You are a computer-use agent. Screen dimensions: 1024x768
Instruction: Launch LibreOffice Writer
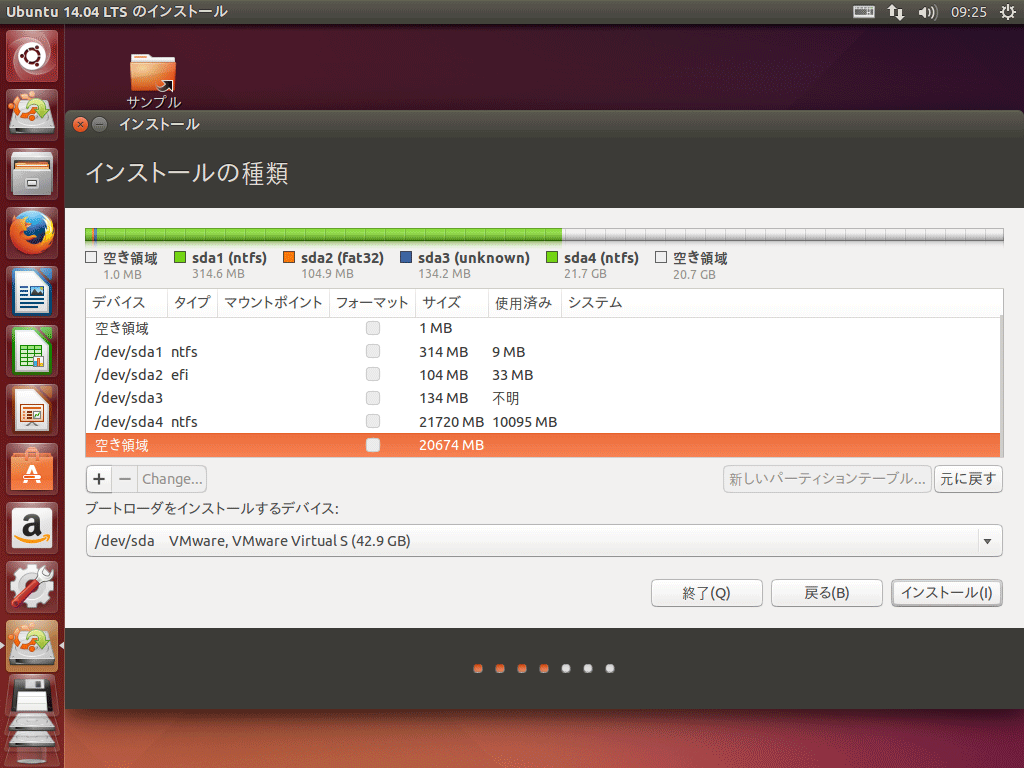click(32, 292)
